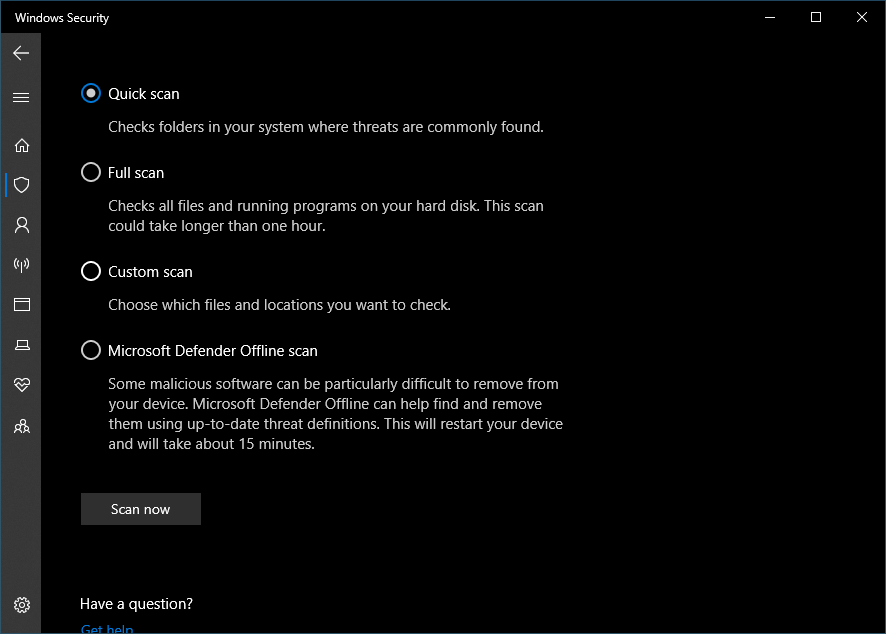Open Windows Security settings gear
The height and width of the screenshot is (634, 886).
click(x=21, y=605)
